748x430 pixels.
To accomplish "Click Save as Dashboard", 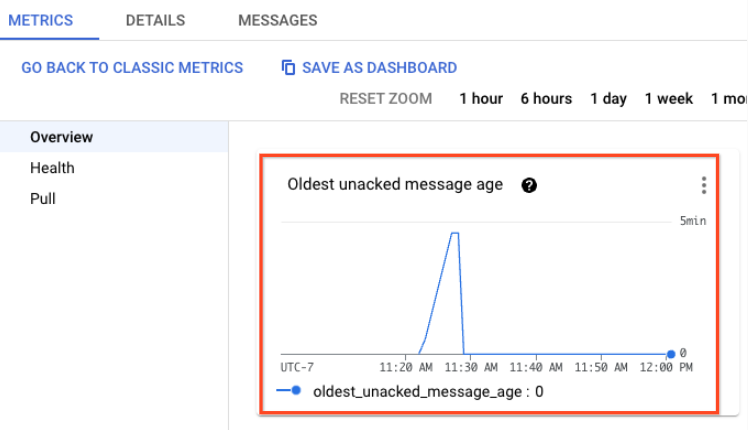I will [x=379, y=68].
